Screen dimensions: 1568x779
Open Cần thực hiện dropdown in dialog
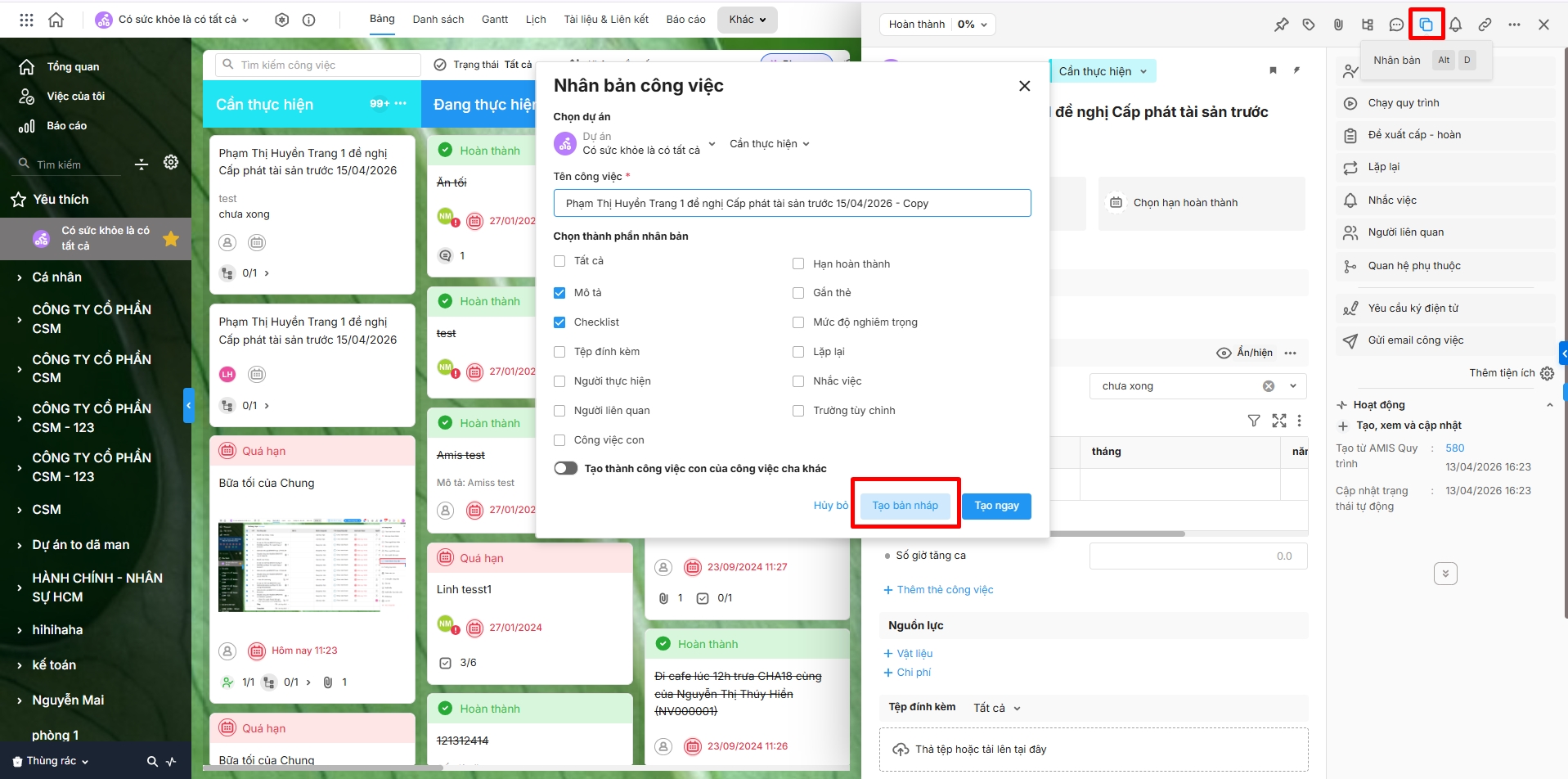pyautogui.click(x=770, y=144)
